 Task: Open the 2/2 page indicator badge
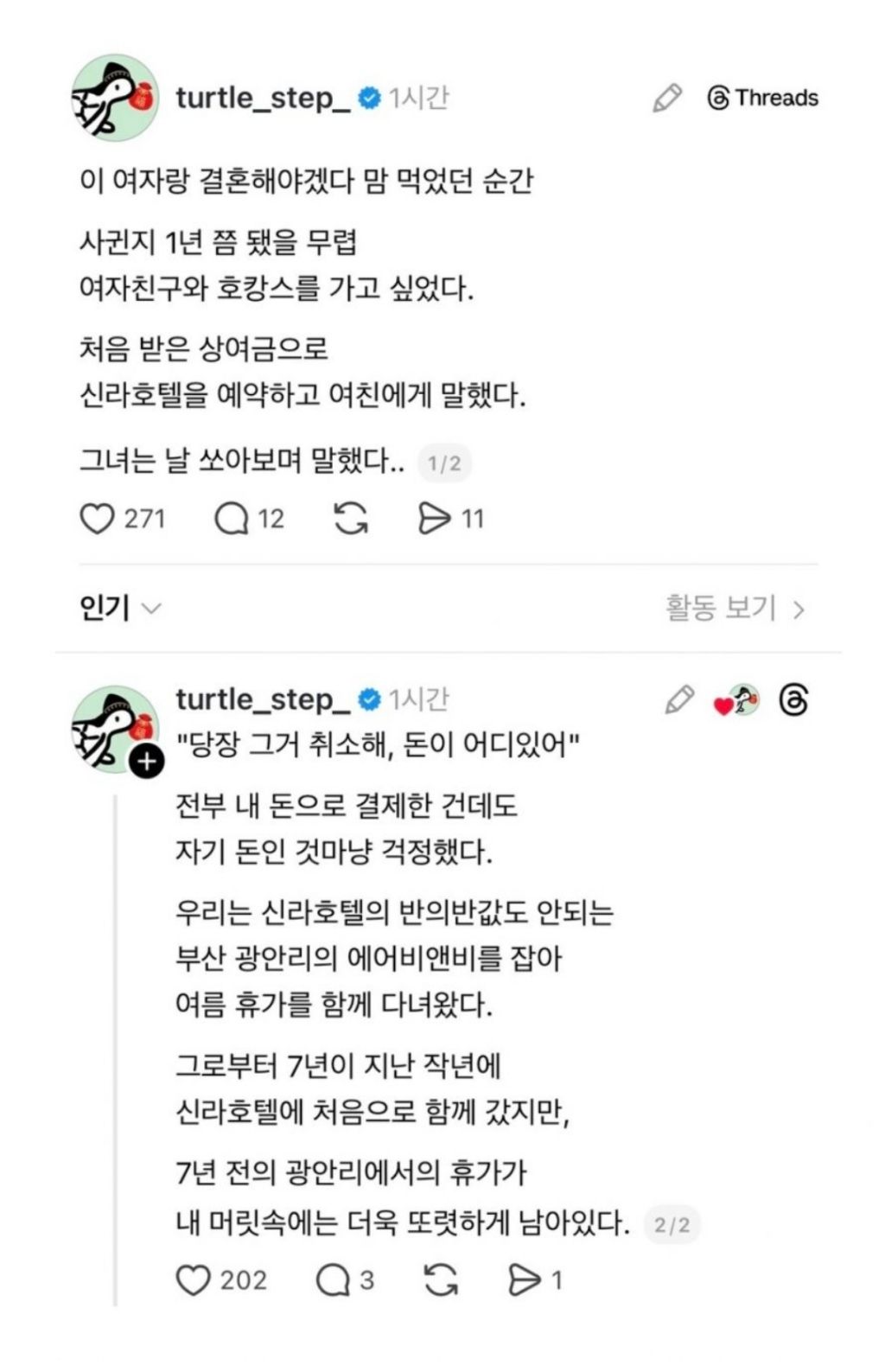tap(672, 1224)
